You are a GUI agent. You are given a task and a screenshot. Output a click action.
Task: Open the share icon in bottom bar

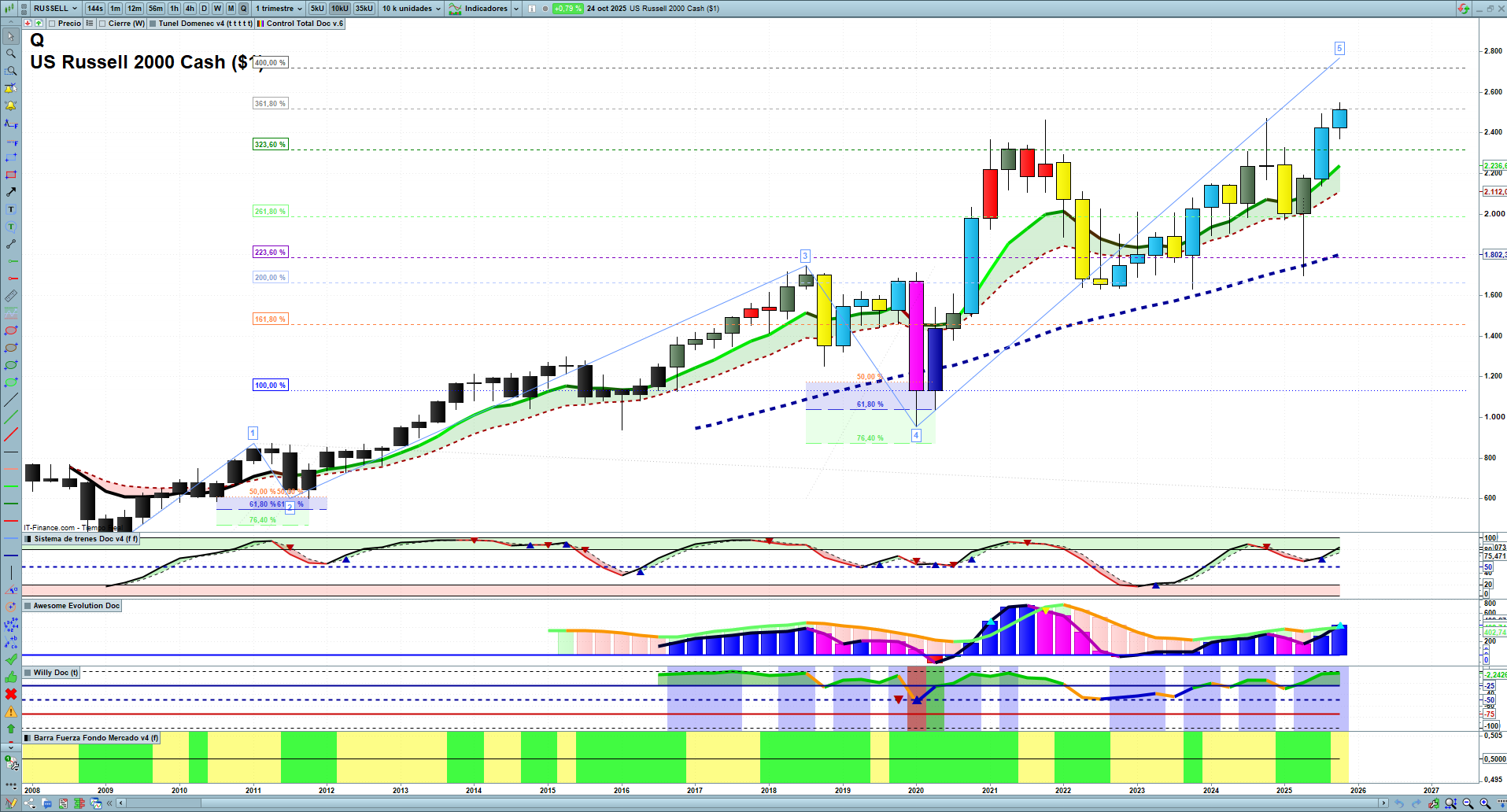click(30, 803)
